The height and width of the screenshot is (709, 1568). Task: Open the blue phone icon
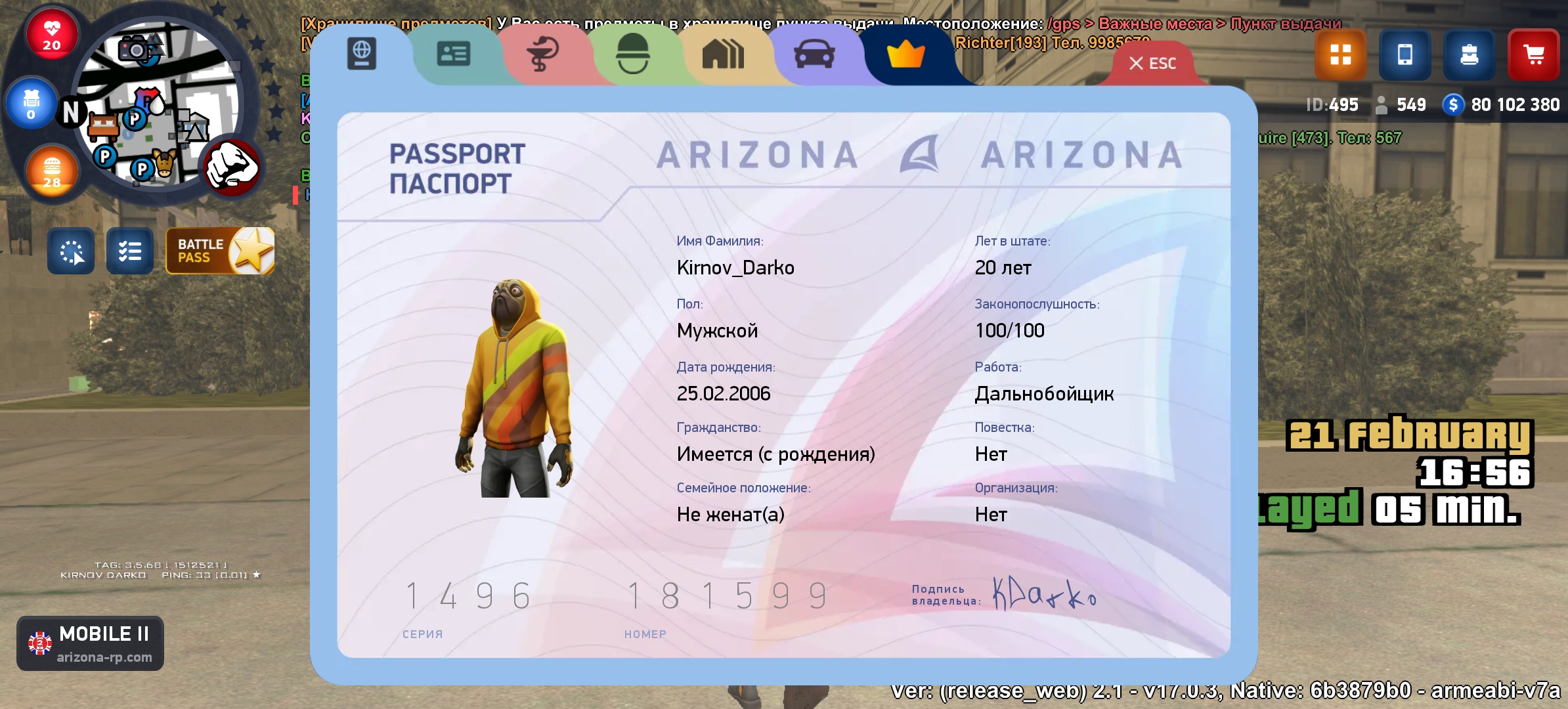(x=1405, y=54)
